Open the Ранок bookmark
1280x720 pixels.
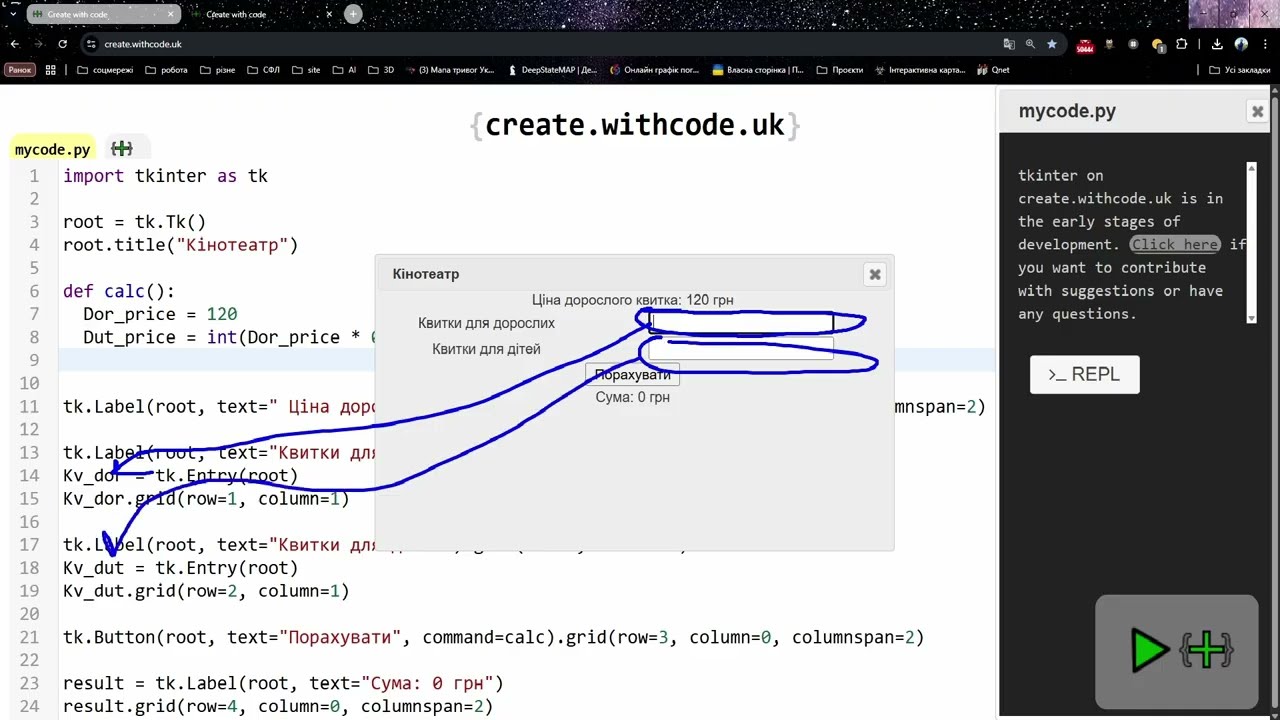tap(20, 70)
